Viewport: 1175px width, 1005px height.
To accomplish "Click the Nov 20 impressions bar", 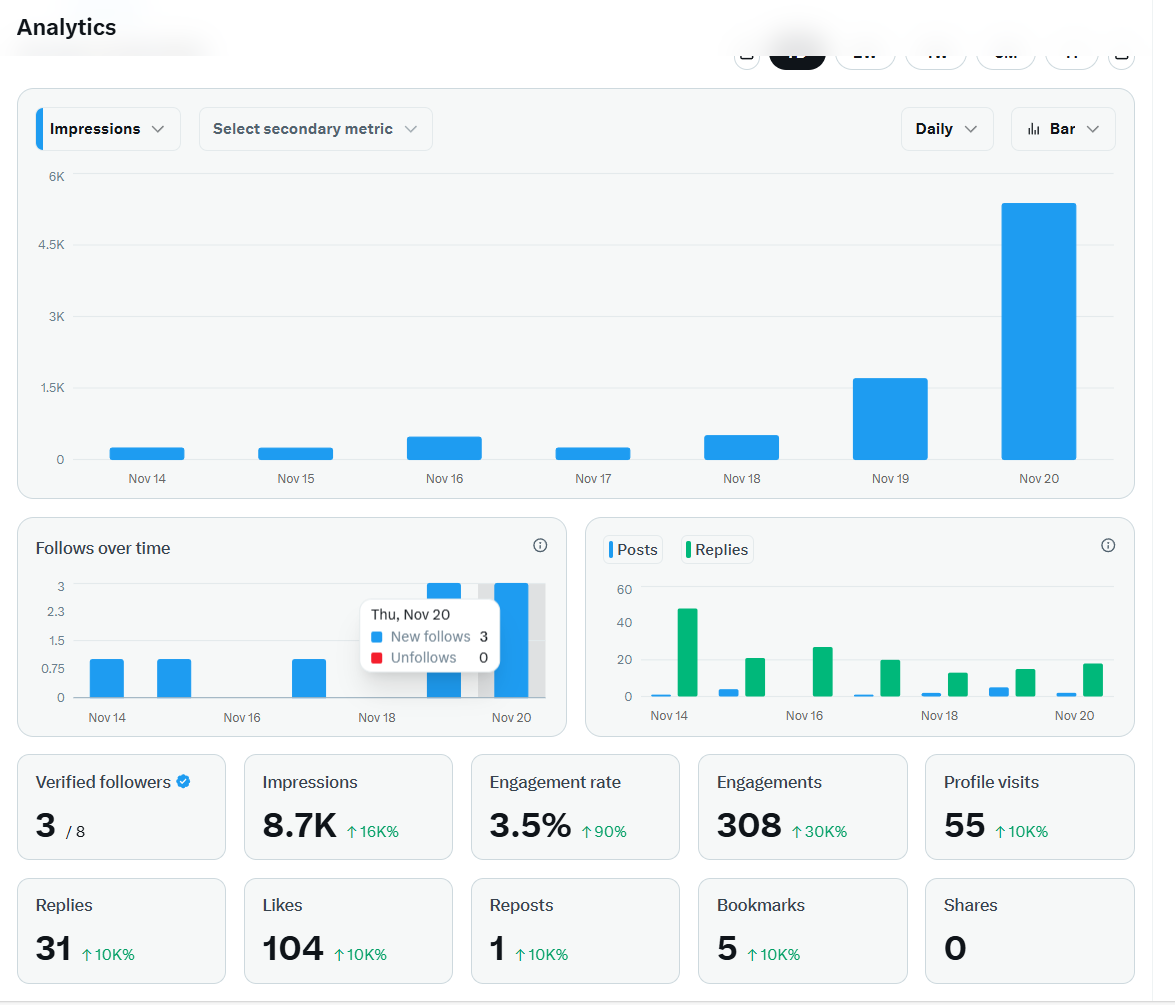I will tap(1039, 331).
